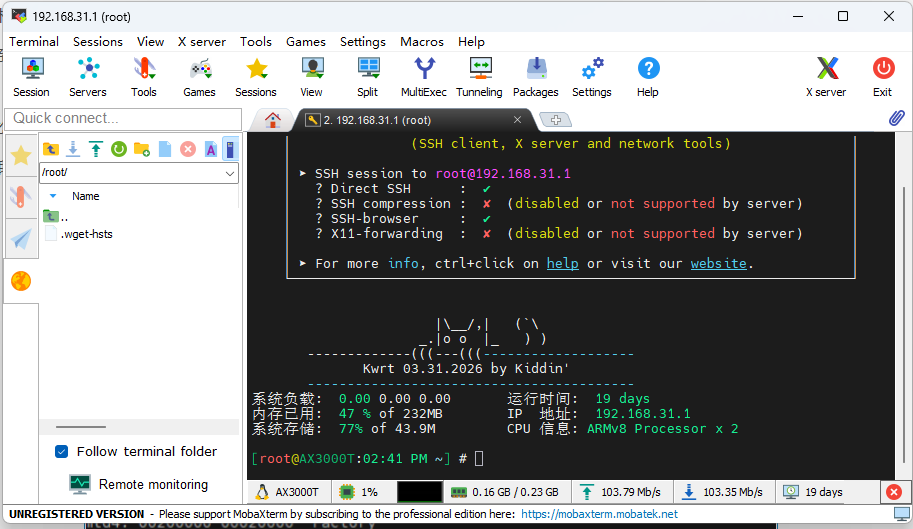Add a new tab with plus button
Viewport: 913px width, 529px height.
(555, 120)
